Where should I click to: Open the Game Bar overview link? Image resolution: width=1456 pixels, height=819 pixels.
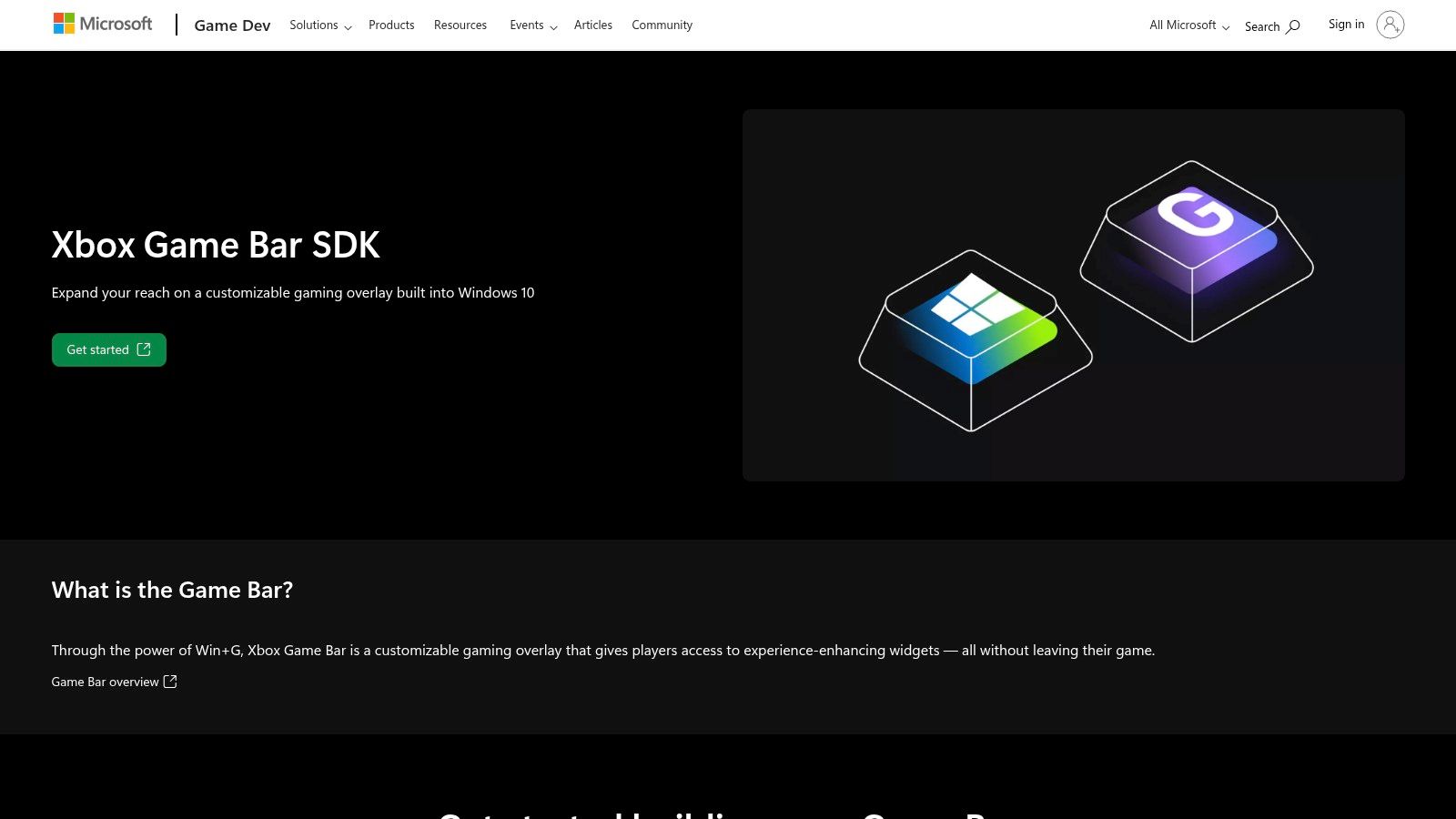point(105,682)
